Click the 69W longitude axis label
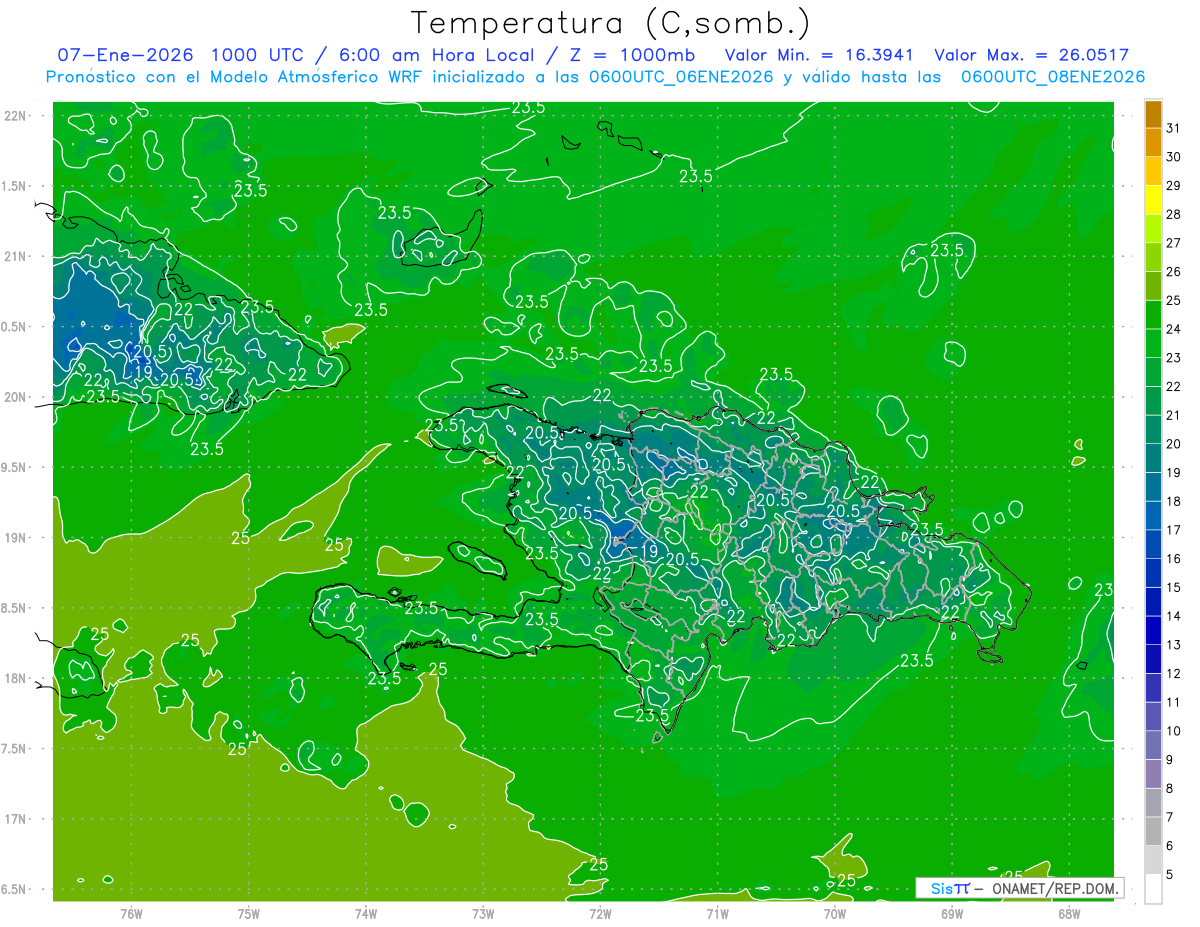This screenshot has width=1200, height=927. [952, 914]
